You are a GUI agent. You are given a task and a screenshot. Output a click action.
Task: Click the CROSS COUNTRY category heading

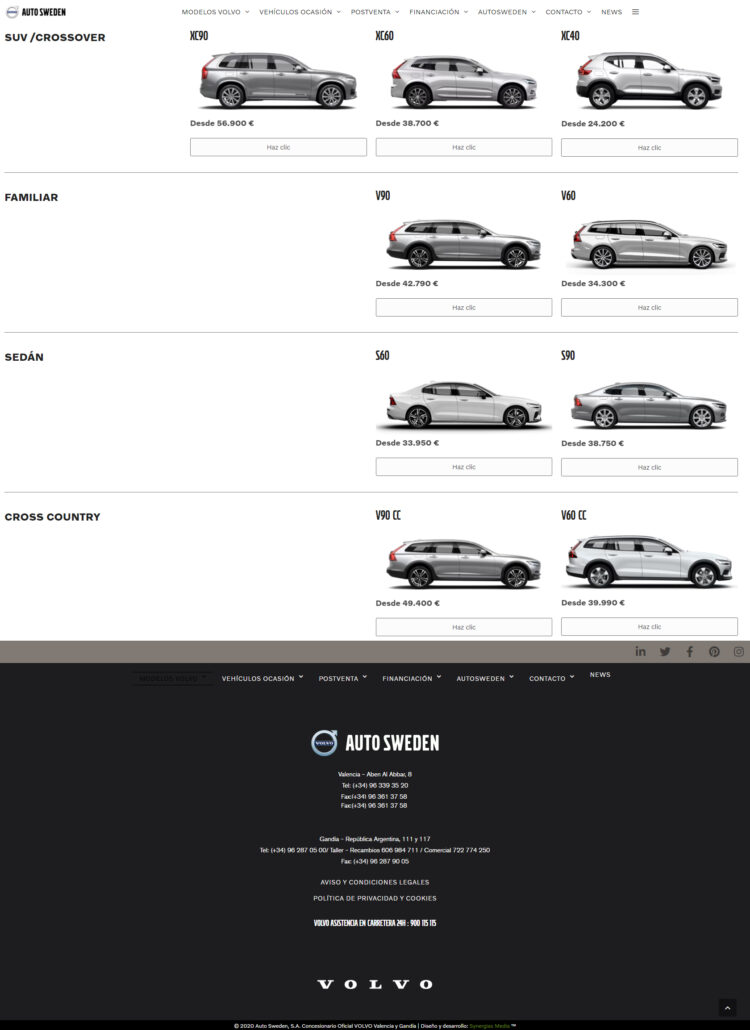click(53, 517)
